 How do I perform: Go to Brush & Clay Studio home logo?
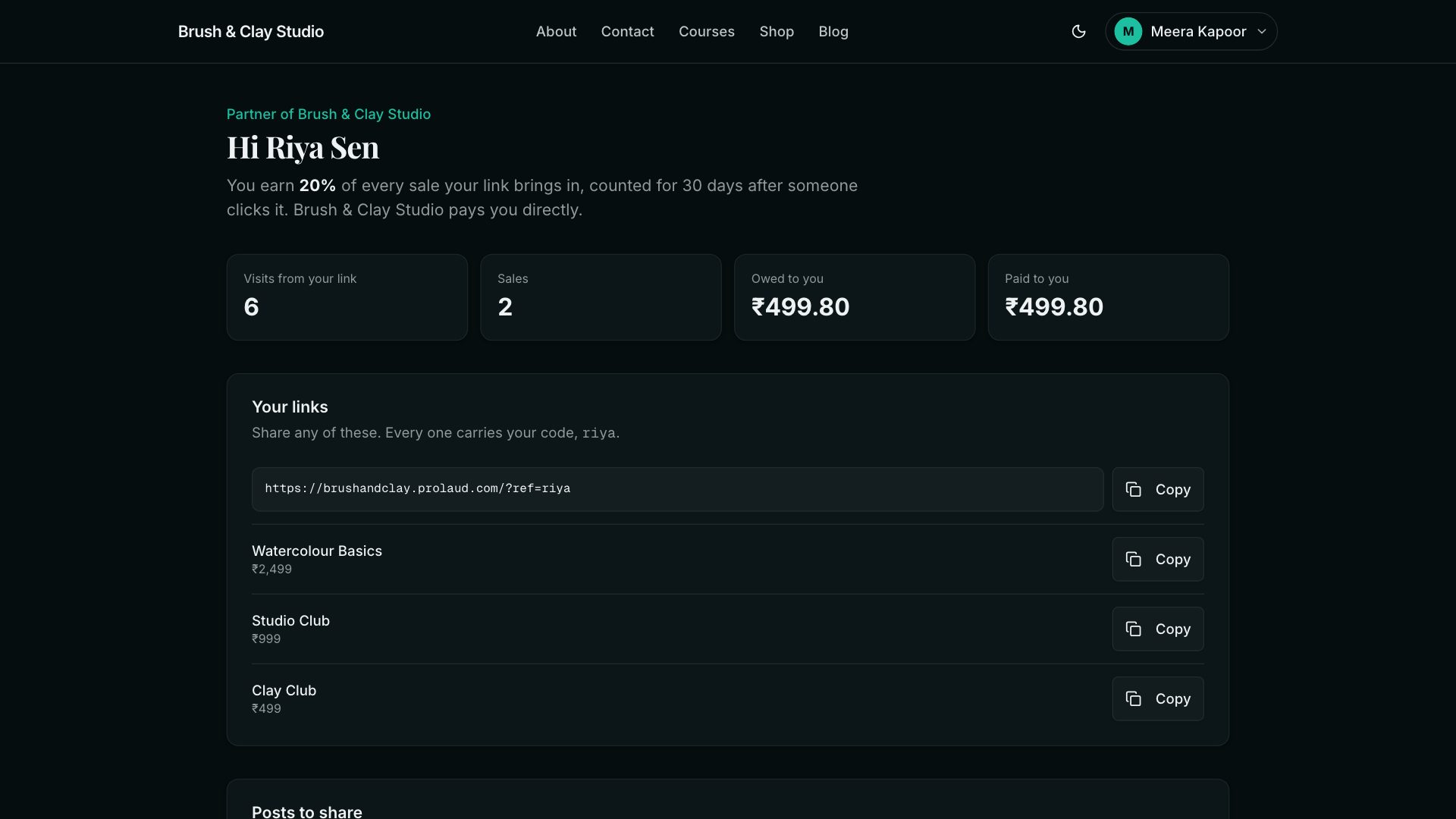(251, 31)
